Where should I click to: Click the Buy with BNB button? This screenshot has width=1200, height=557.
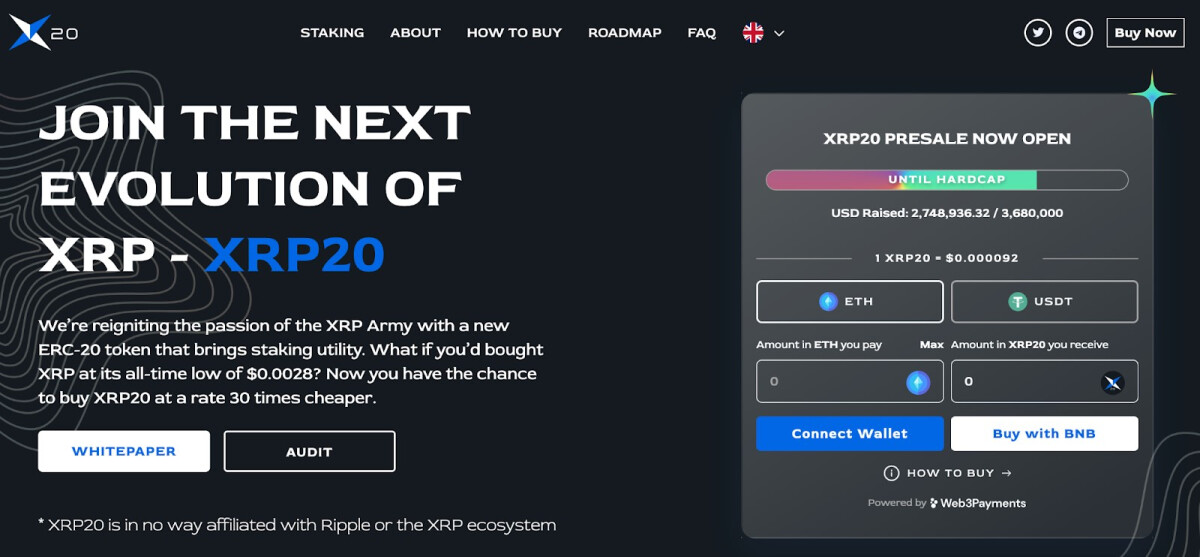(1044, 433)
